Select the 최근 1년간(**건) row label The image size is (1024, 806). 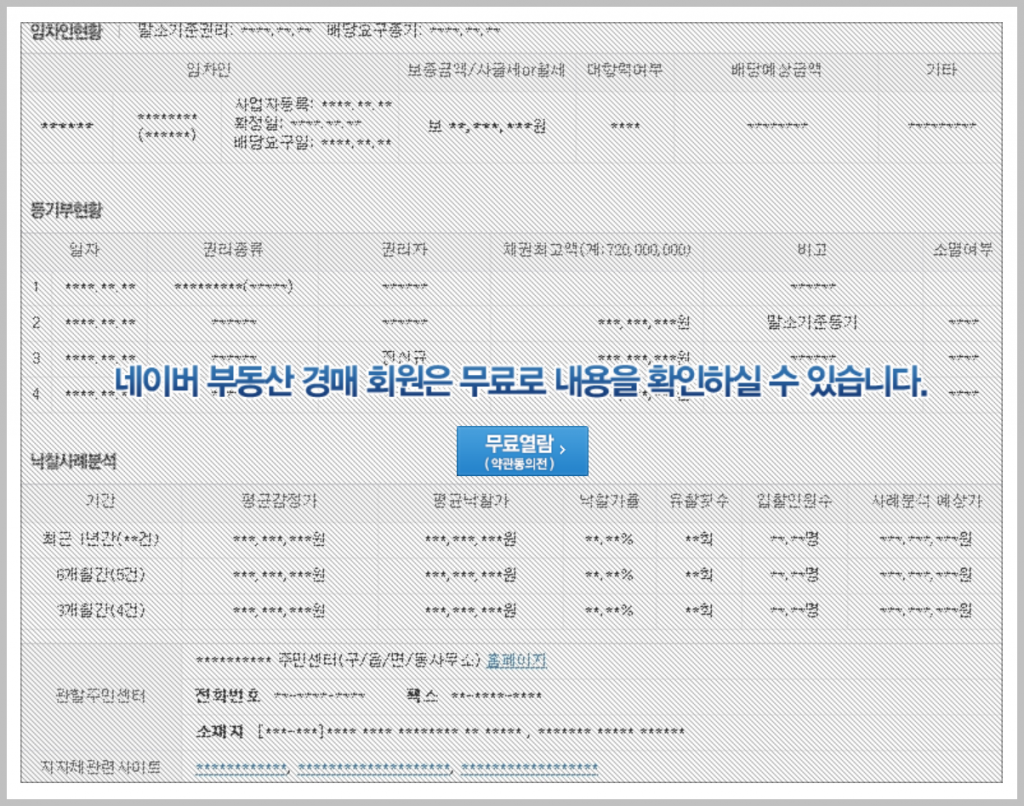[x=100, y=539]
